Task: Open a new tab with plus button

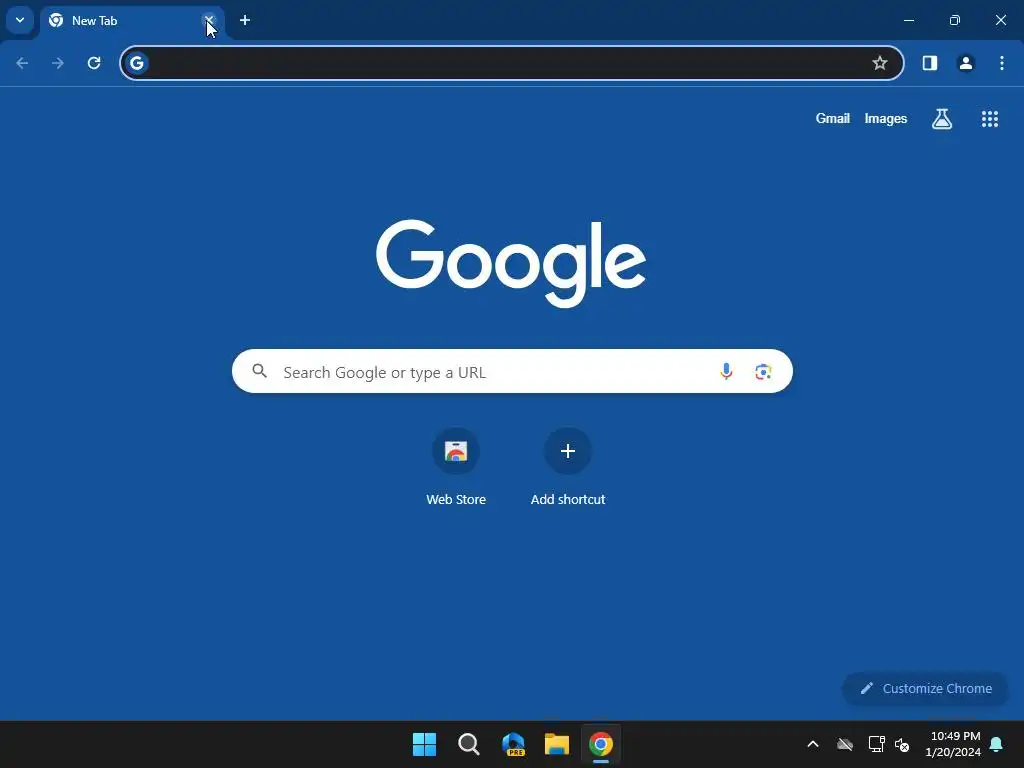Action: (x=245, y=20)
